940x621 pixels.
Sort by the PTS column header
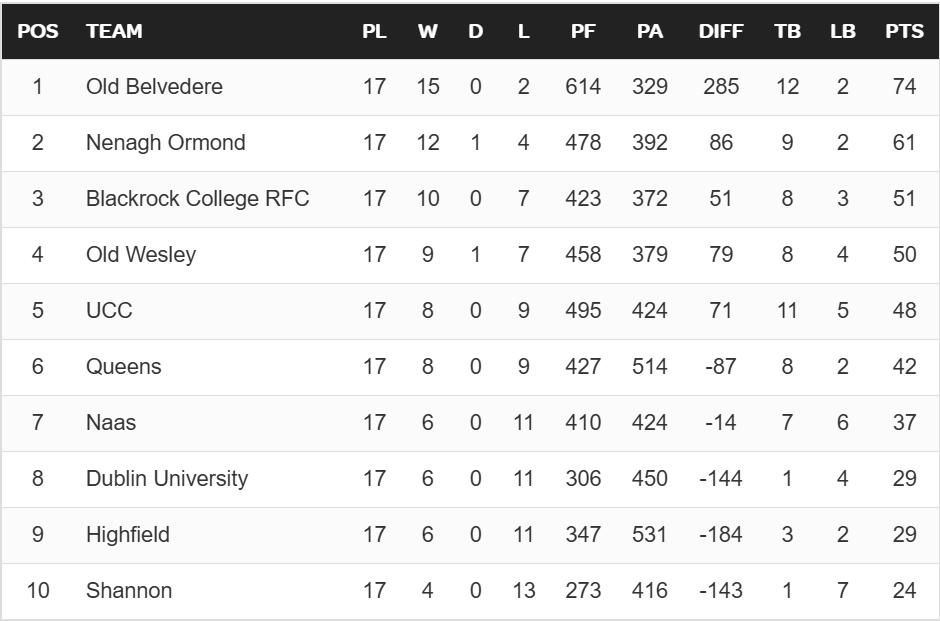pos(904,31)
